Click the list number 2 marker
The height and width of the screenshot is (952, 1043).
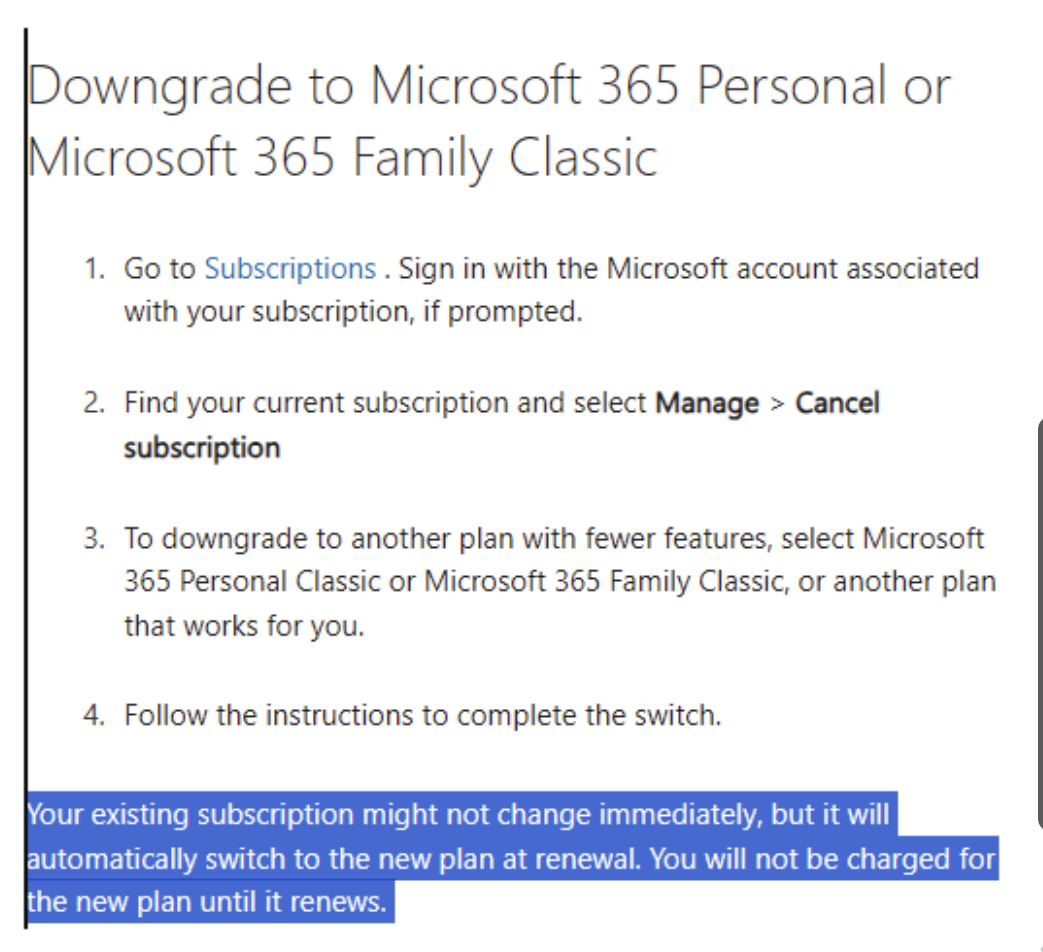click(94, 403)
